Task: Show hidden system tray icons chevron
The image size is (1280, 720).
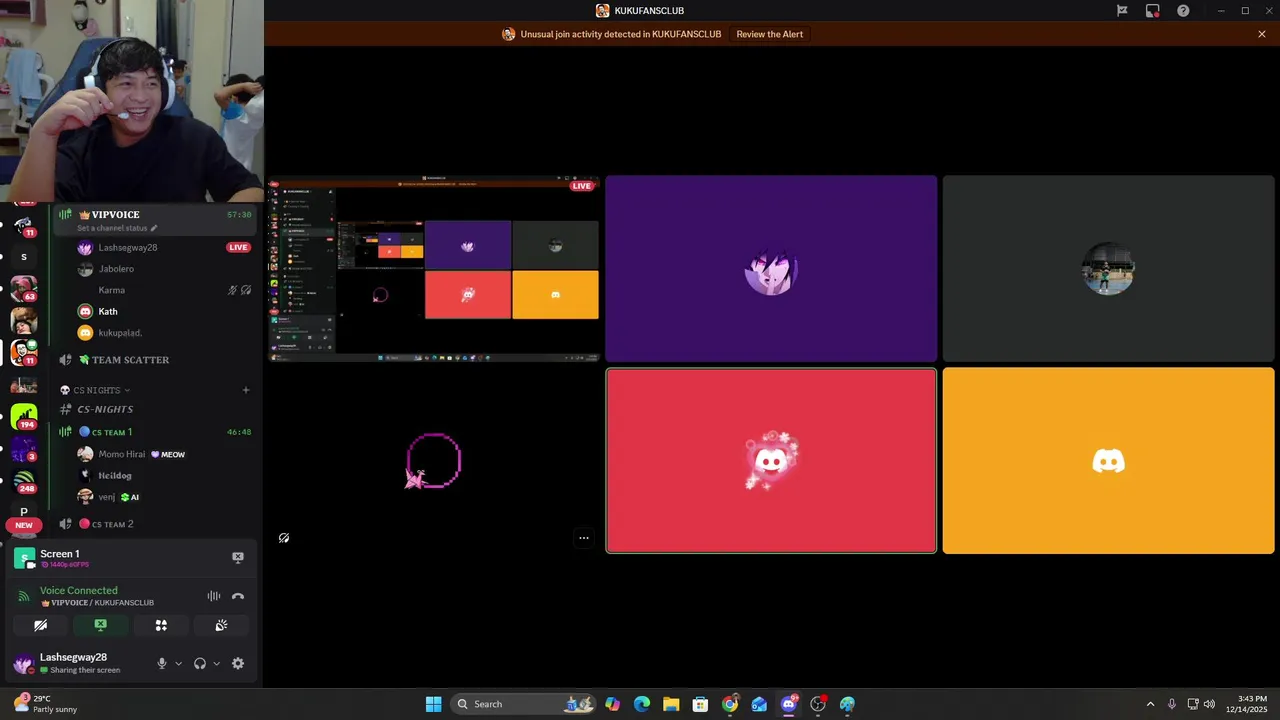Action: tap(1150, 704)
